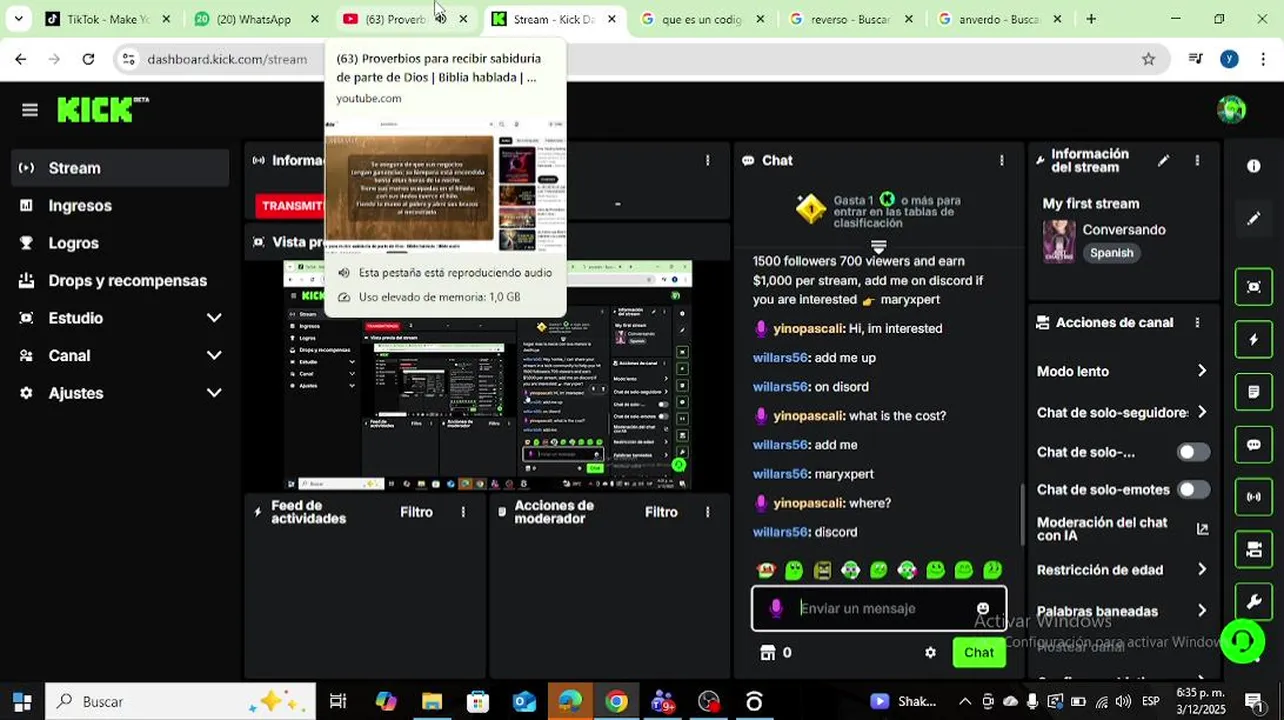
Task: Open the shop icon below chat input
Action: point(768,652)
